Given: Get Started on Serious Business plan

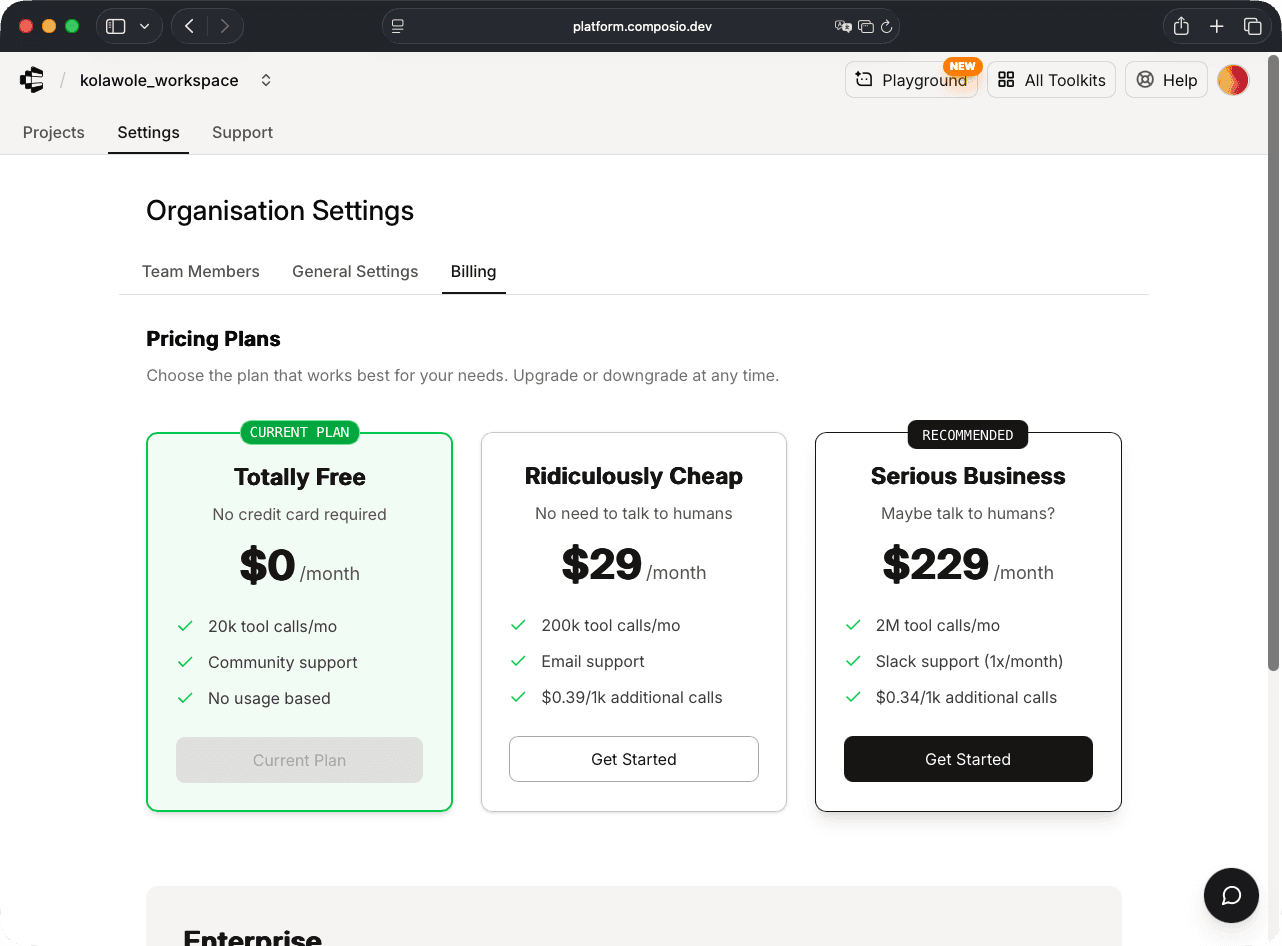Looking at the screenshot, I should [x=967, y=759].
